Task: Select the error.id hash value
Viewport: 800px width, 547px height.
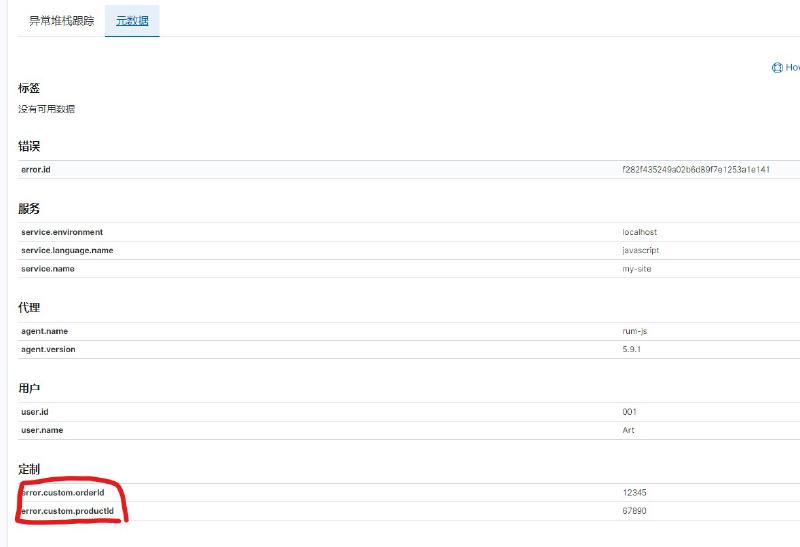Action: (x=695, y=170)
